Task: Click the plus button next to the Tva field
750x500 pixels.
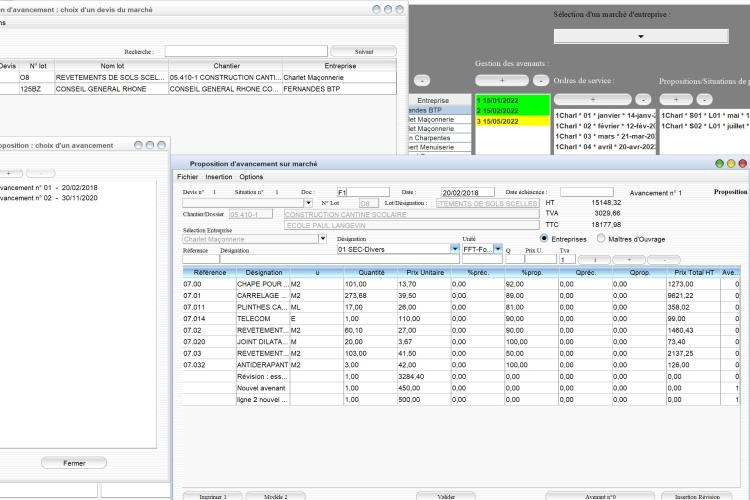Action: point(629,259)
